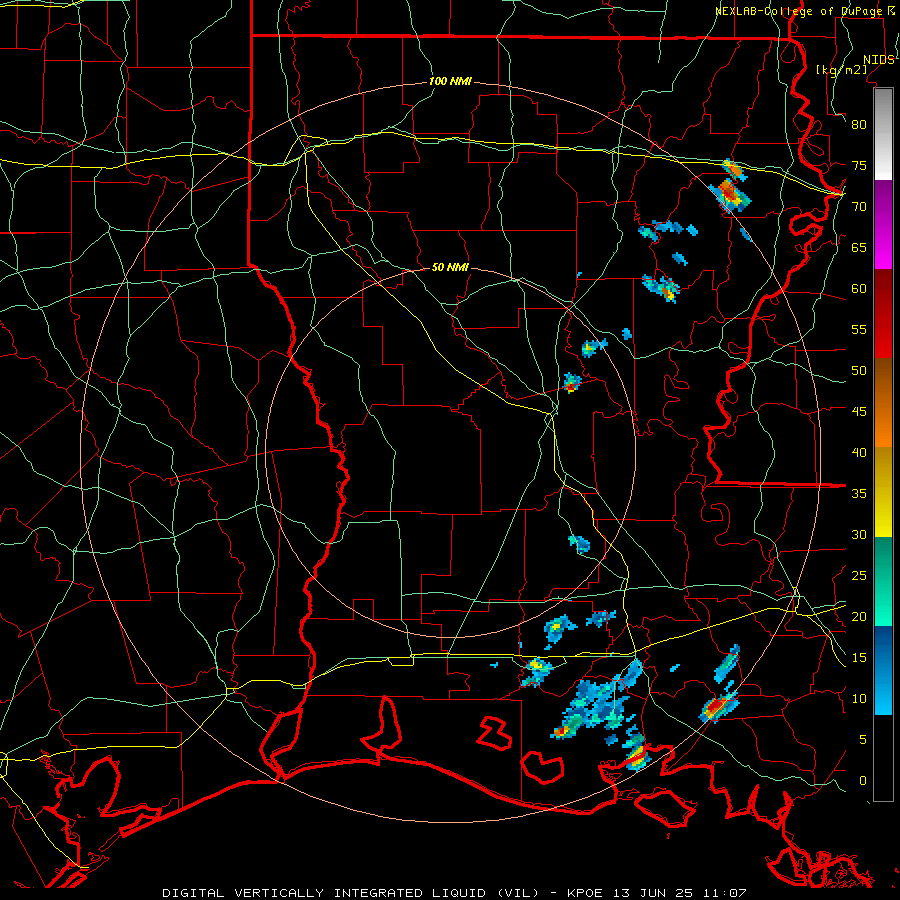
Task: Click the '100 NMI' range ring label
Action: pos(450,82)
